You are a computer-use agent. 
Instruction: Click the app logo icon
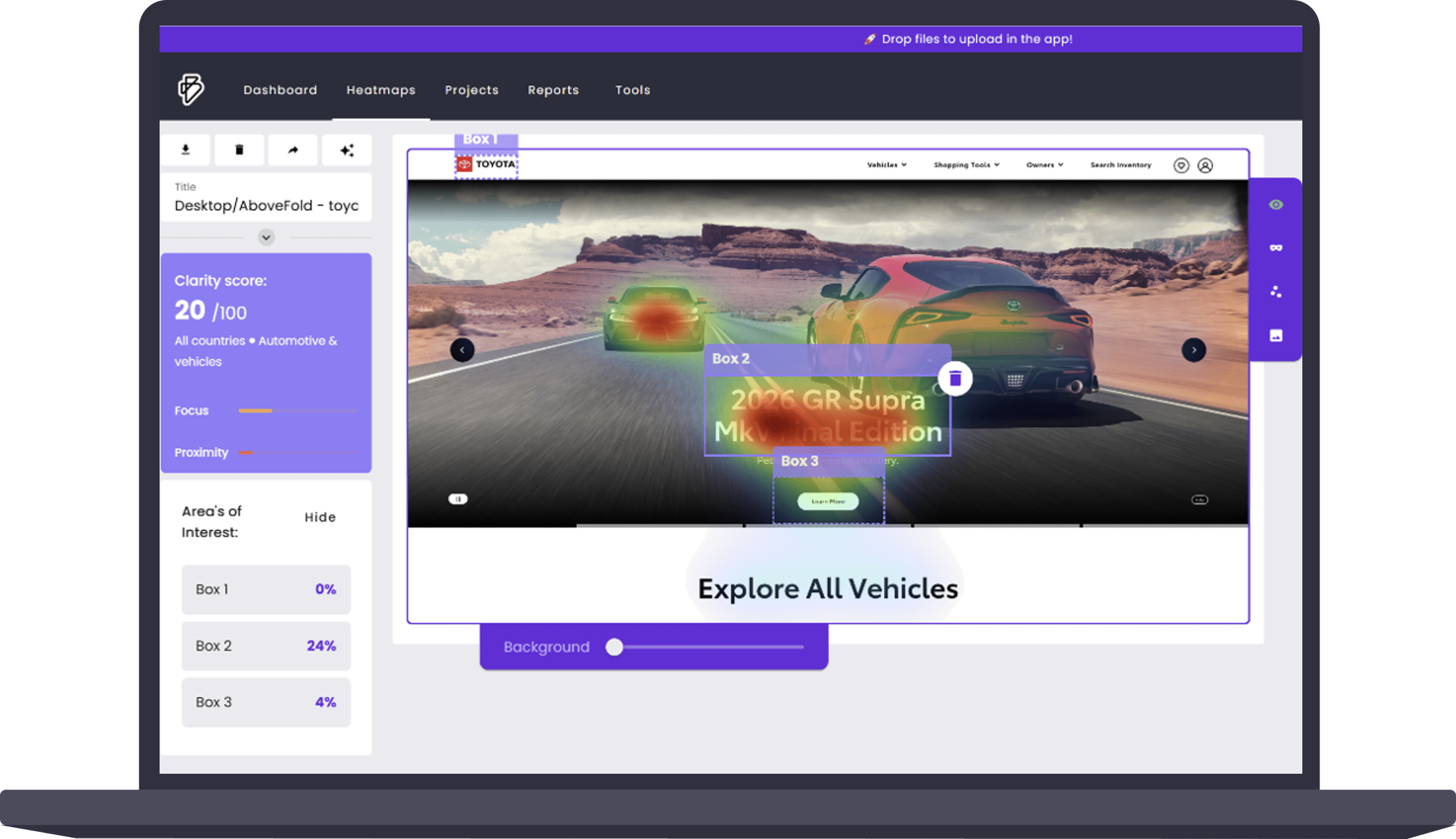click(190, 90)
